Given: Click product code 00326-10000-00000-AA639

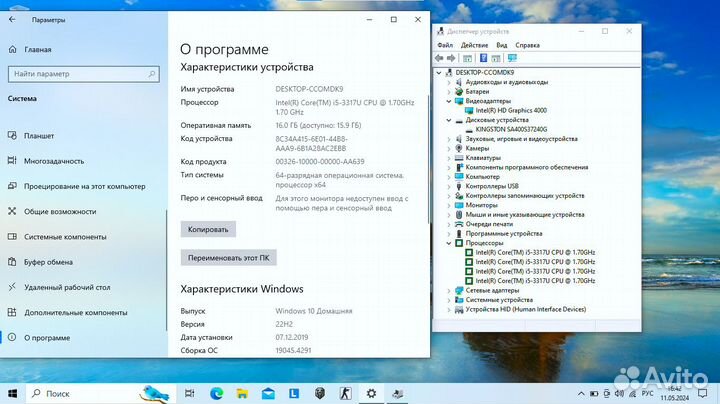Looking at the screenshot, I should [x=320, y=162].
